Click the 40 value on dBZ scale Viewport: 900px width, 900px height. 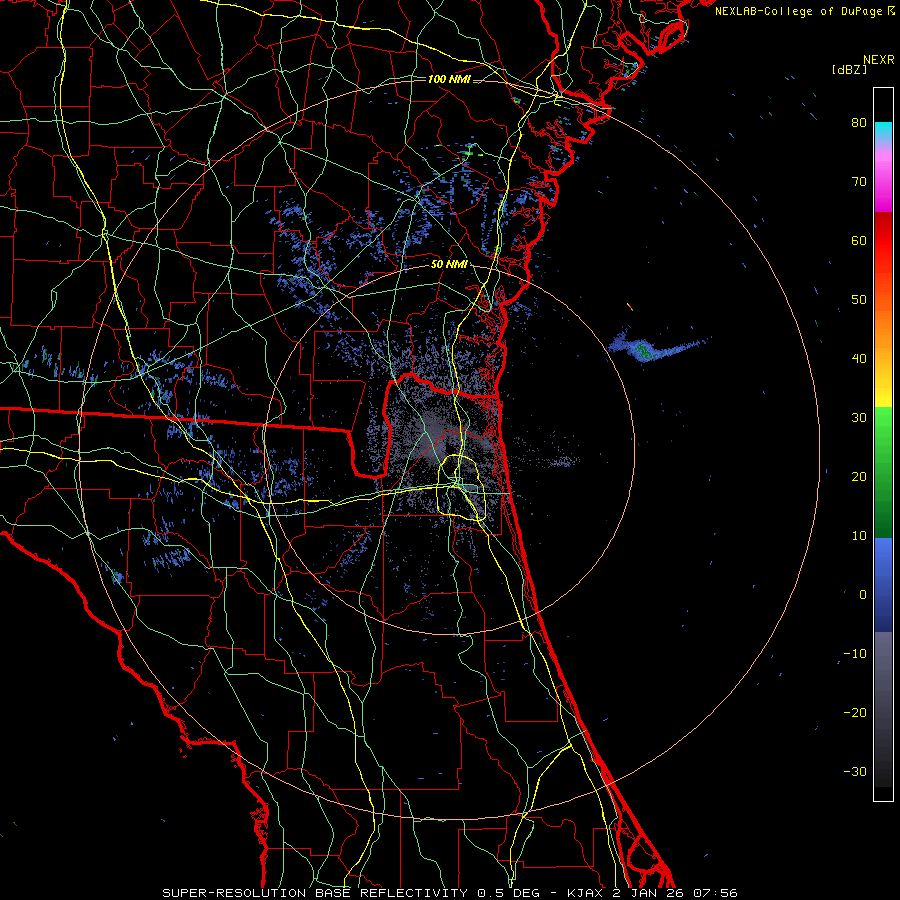(x=859, y=359)
